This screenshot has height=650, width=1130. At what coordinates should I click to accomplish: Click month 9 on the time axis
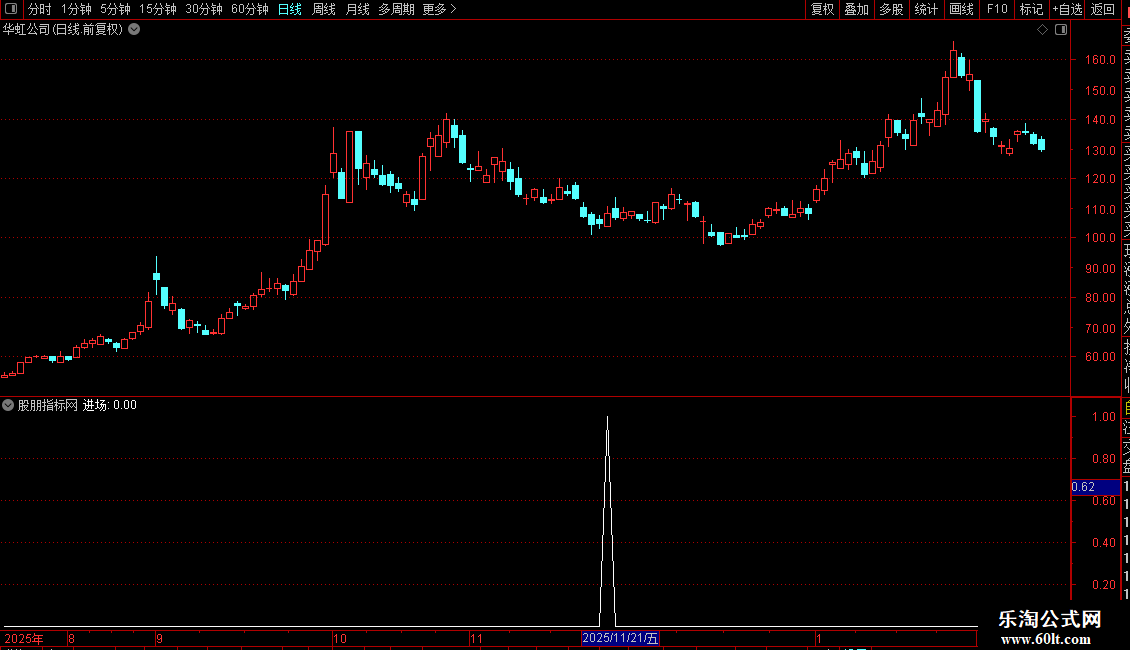[159, 638]
